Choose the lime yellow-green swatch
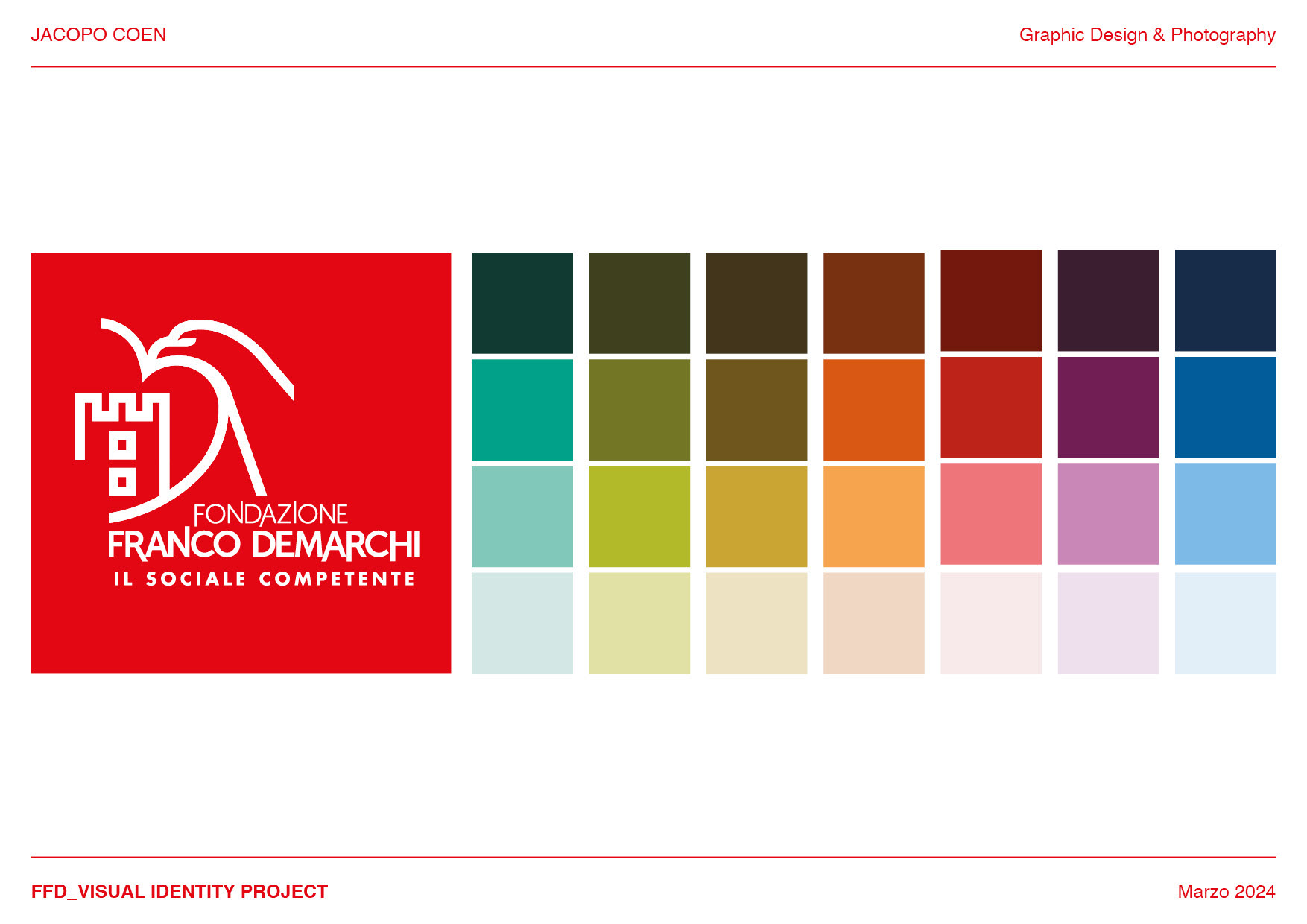The width and height of the screenshot is (1307, 924). 639,516
